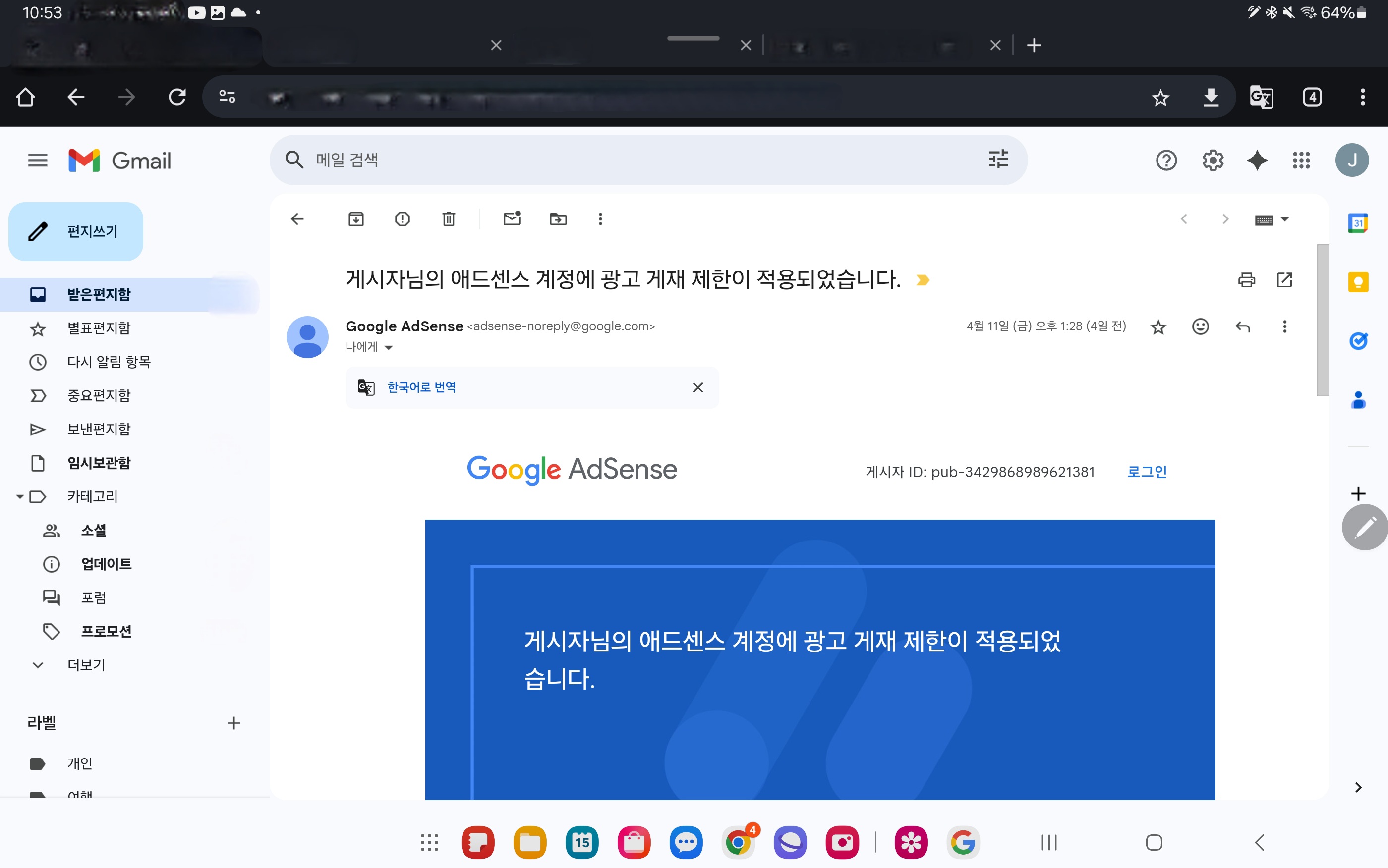Click the move-to folder icon
1388x868 pixels.
pos(558,219)
